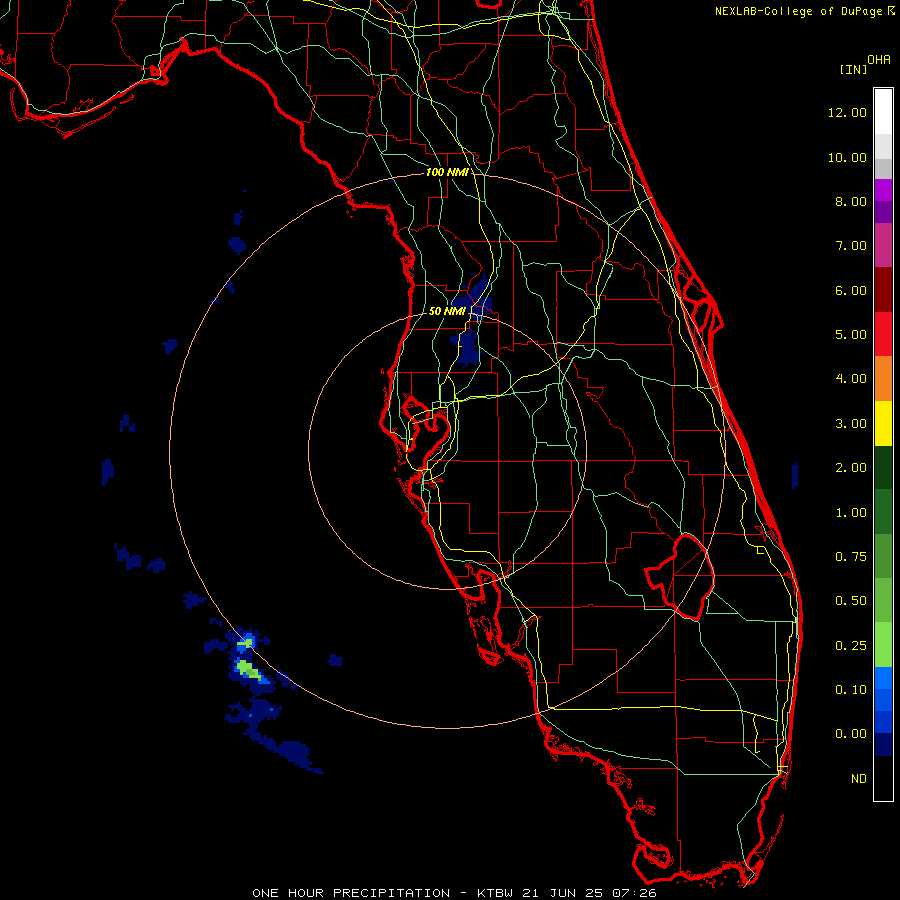This screenshot has width=900, height=900.
Task: Select the magenta legend swatch
Action: click(883, 190)
